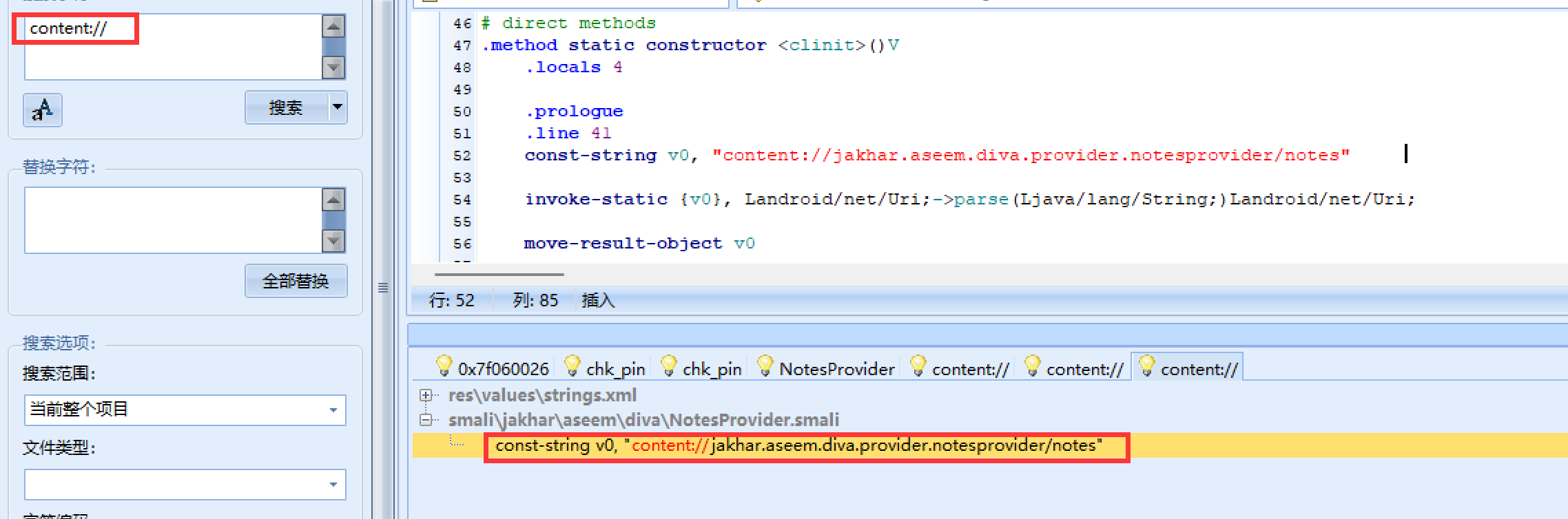
Task: Click '.prologue' on line 50
Action: click(574, 112)
